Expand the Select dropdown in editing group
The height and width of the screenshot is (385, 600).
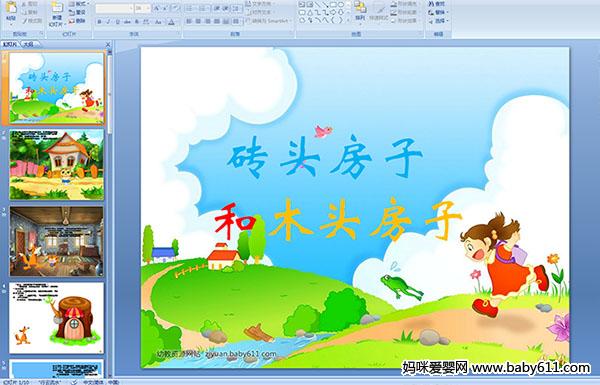coord(439,21)
